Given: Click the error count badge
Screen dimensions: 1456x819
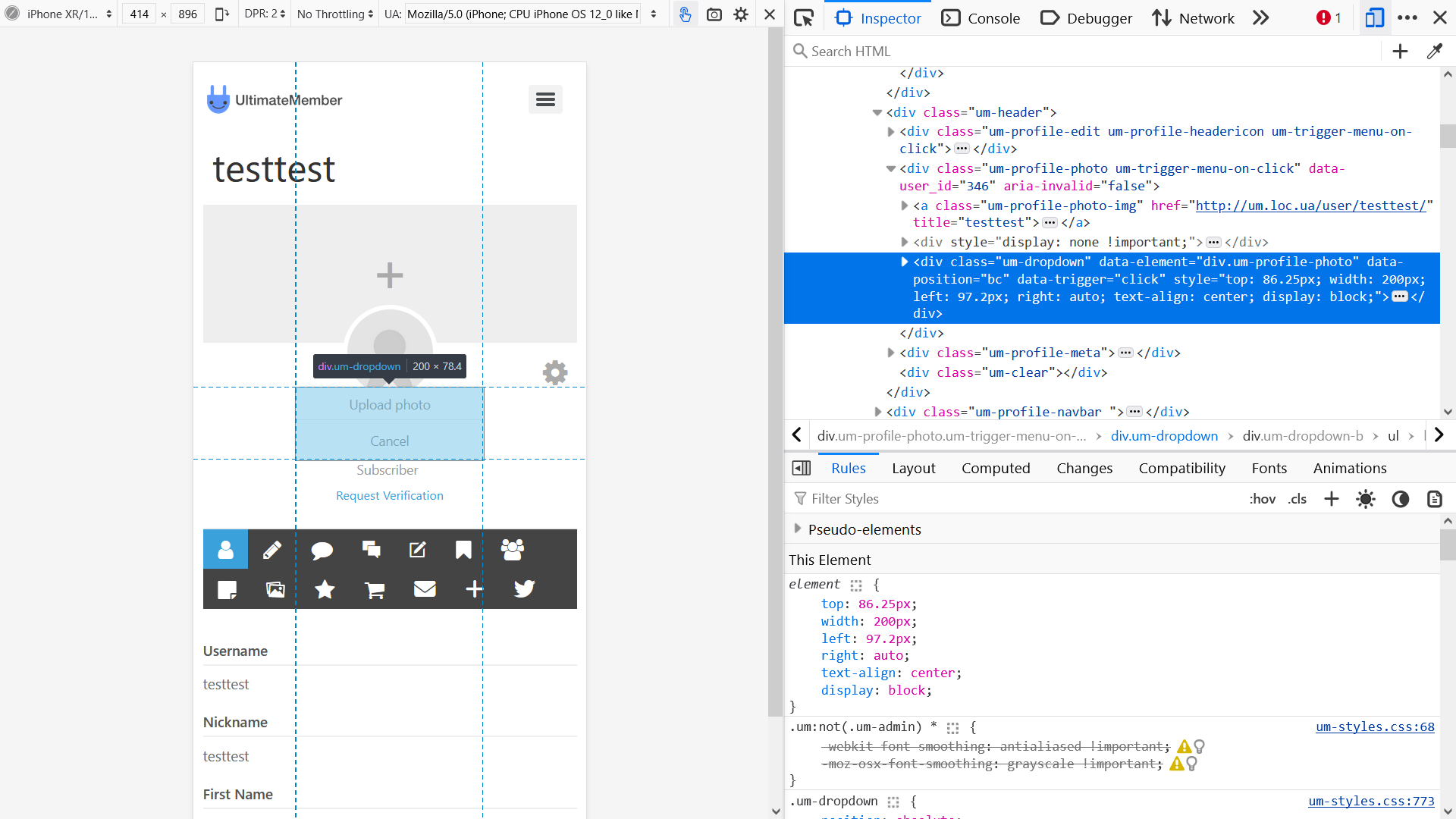Looking at the screenshot, I should (x=1329, y=18).
